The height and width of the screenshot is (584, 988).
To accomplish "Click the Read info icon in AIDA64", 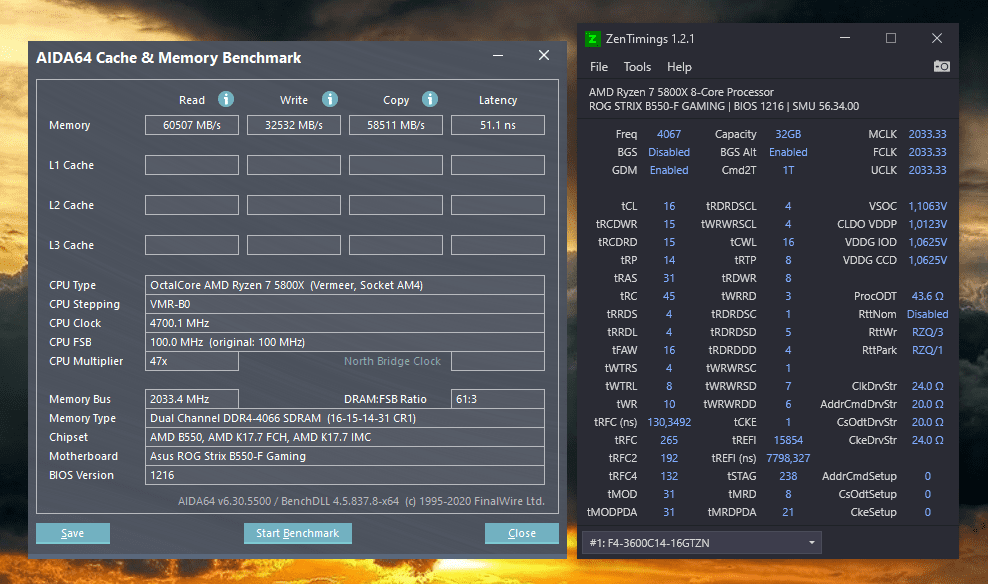I will (x=226, y=99).
